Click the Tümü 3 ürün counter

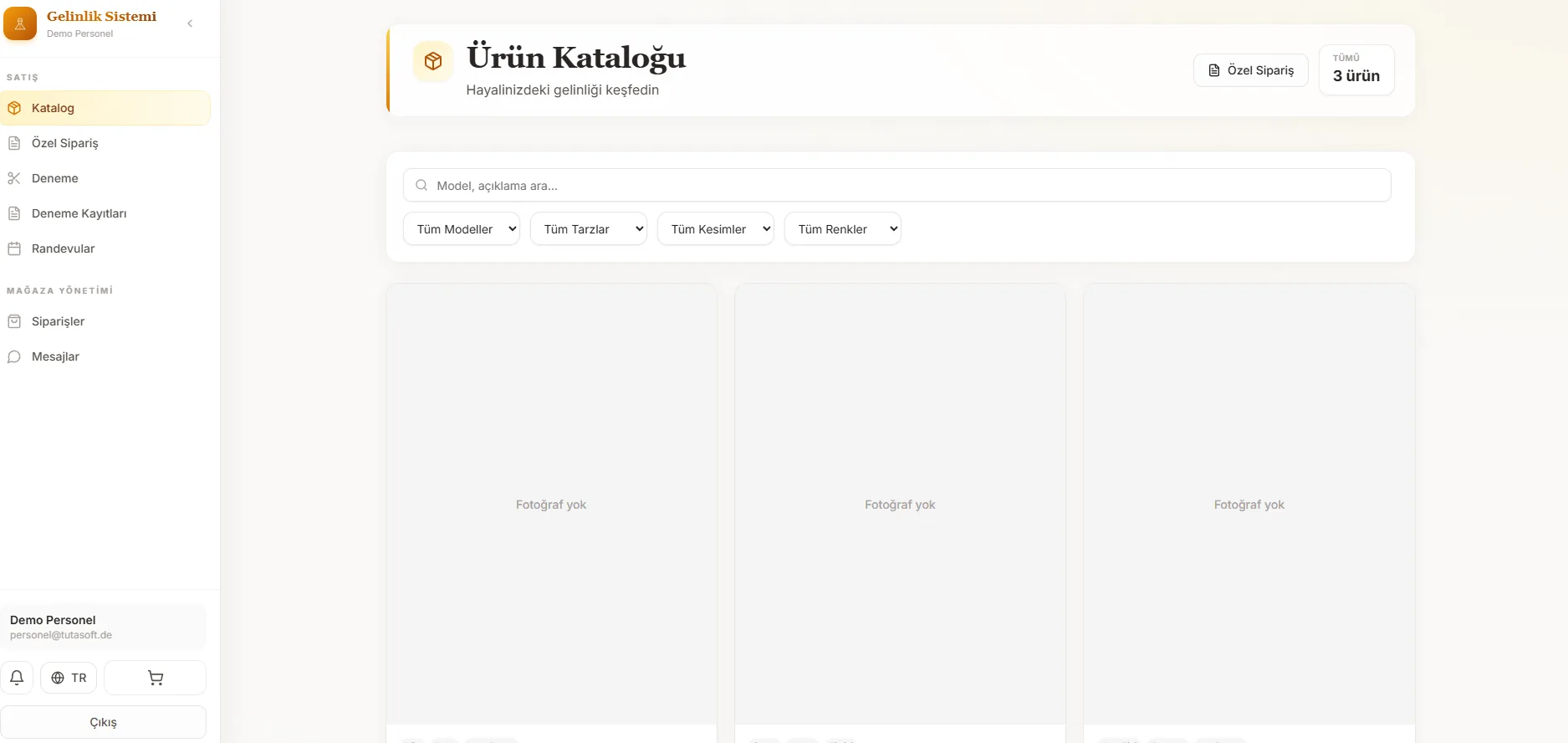coord(1356,69)
